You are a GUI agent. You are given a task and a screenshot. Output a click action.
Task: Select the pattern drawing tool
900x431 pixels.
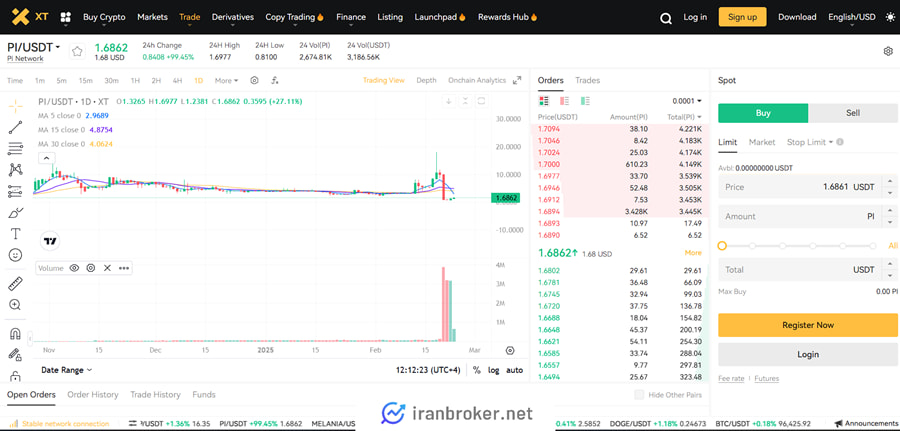coord(15,170)
